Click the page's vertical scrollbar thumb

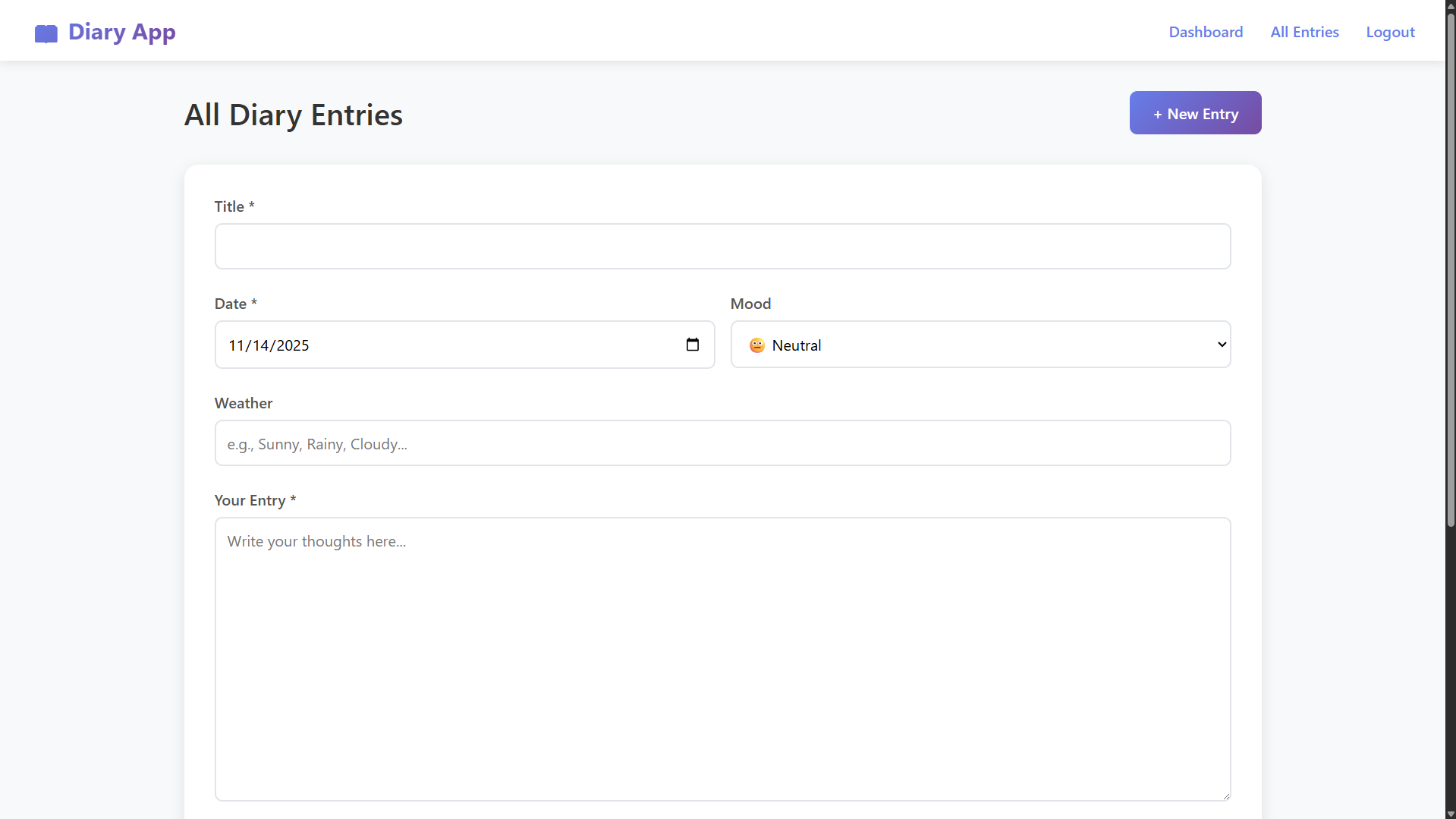coord(1450,266)
